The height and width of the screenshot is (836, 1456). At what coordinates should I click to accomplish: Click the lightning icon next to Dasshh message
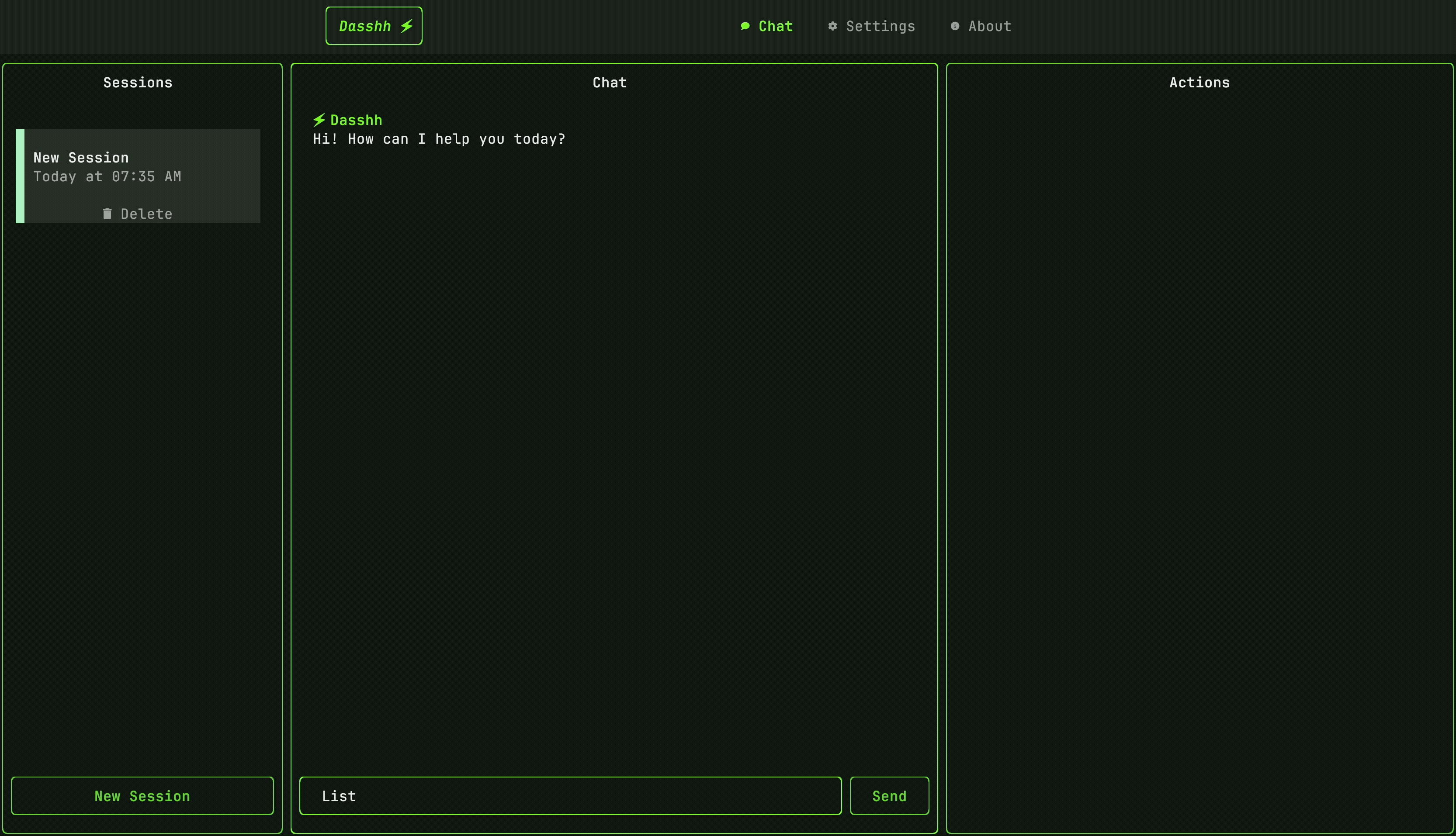point(319,120)
